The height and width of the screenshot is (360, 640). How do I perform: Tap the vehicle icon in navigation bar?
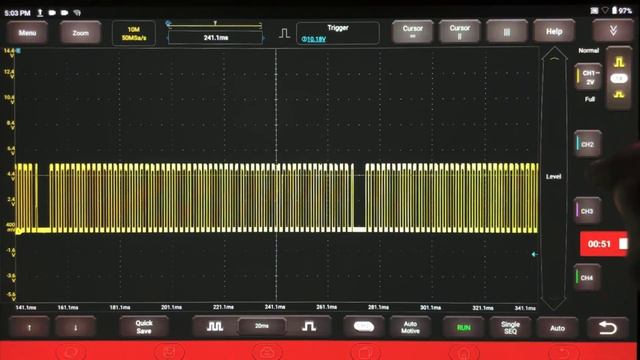point(267,353)
